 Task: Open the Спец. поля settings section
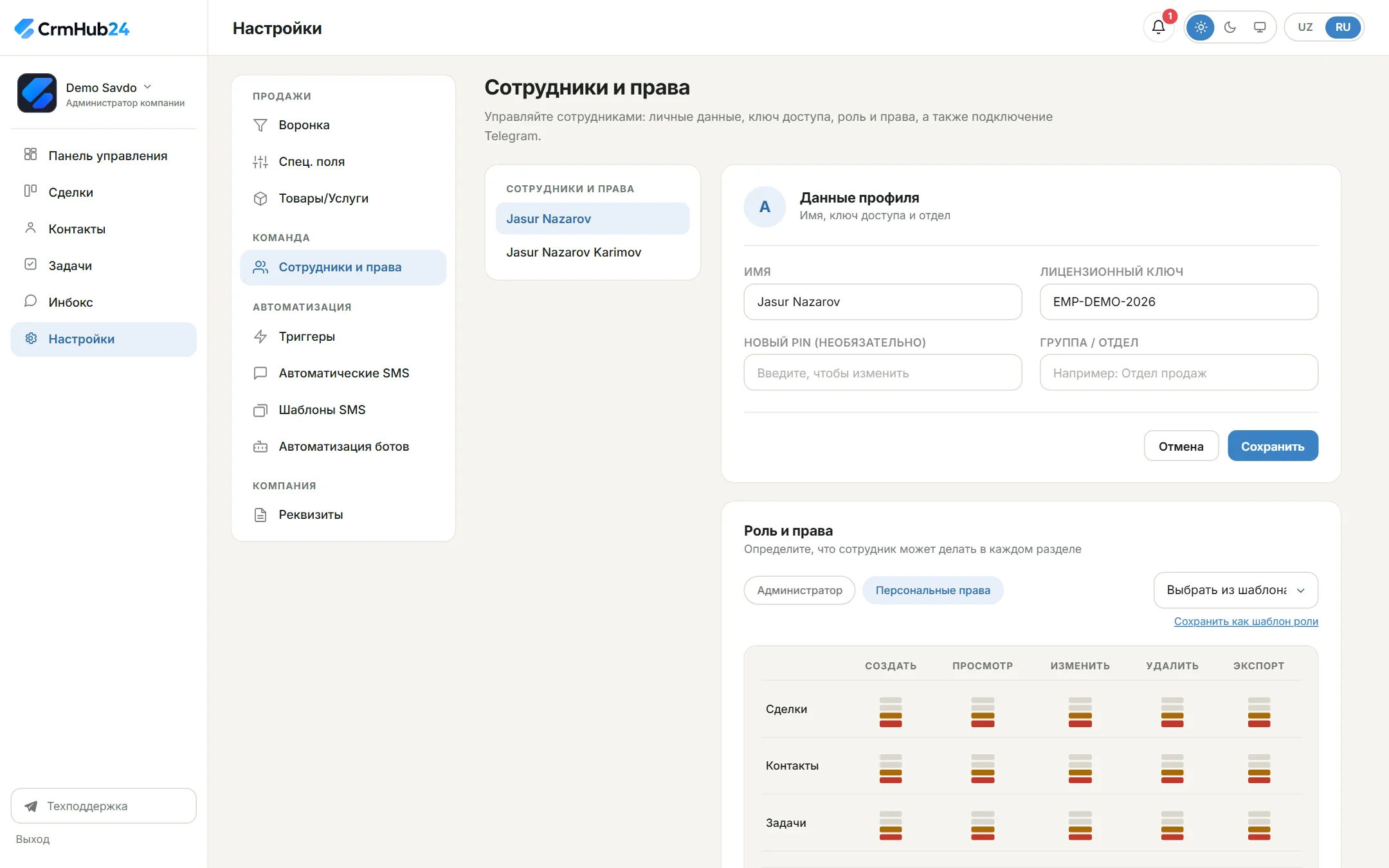point(343,161)
